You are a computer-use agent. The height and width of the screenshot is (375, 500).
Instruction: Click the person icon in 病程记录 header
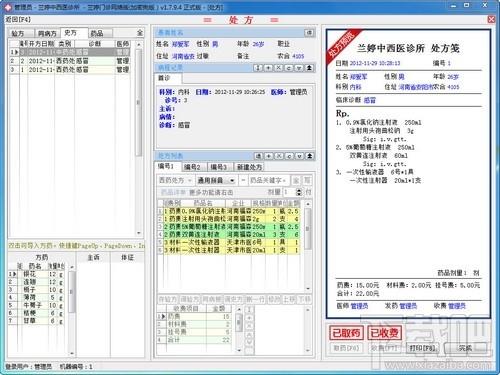pos(309,68)
